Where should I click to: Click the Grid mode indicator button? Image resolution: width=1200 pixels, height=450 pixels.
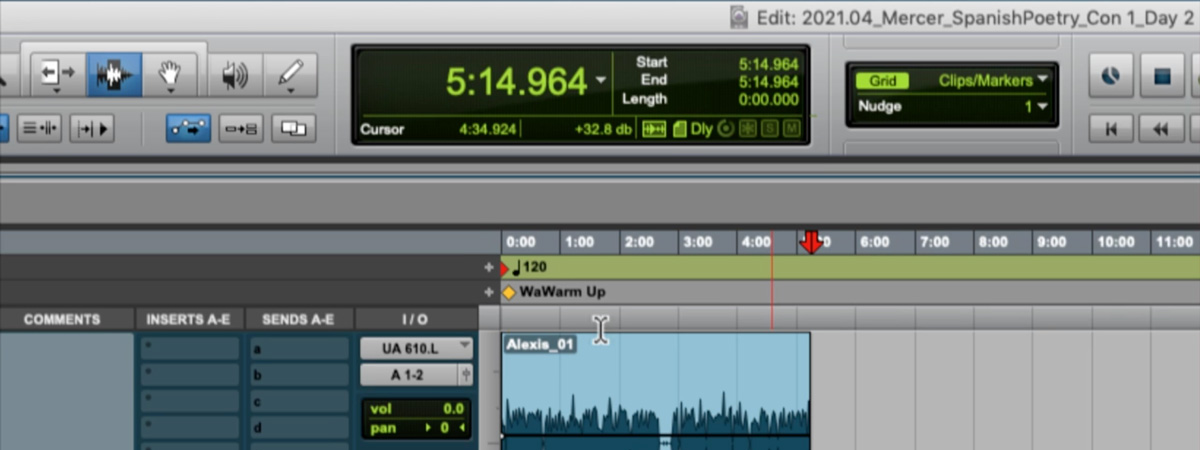pos(882,80)
